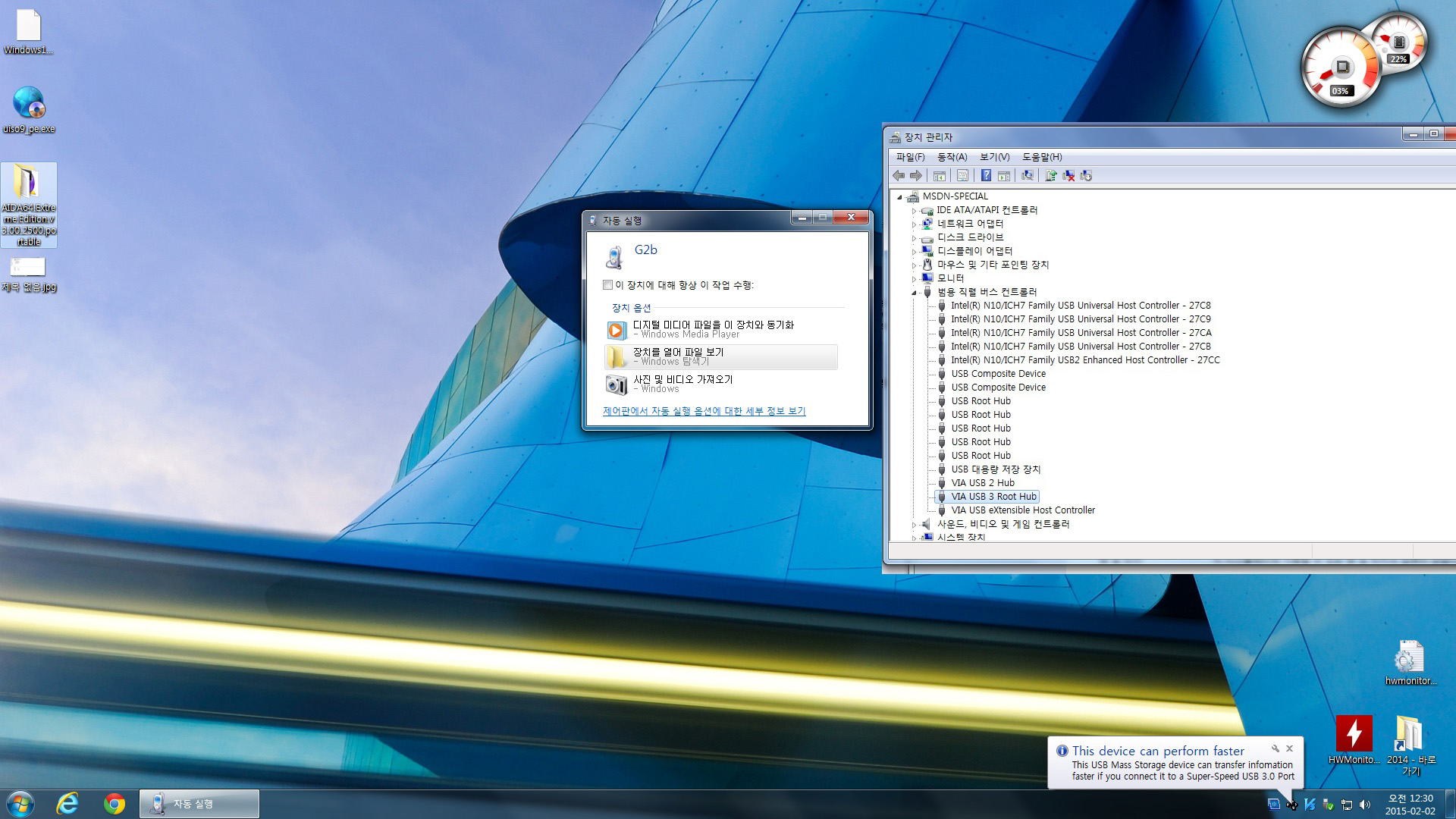Viewport: 1456px width, 819px height.
Task: Open the 보기(V) menu
Action: [x=994, y=157]
